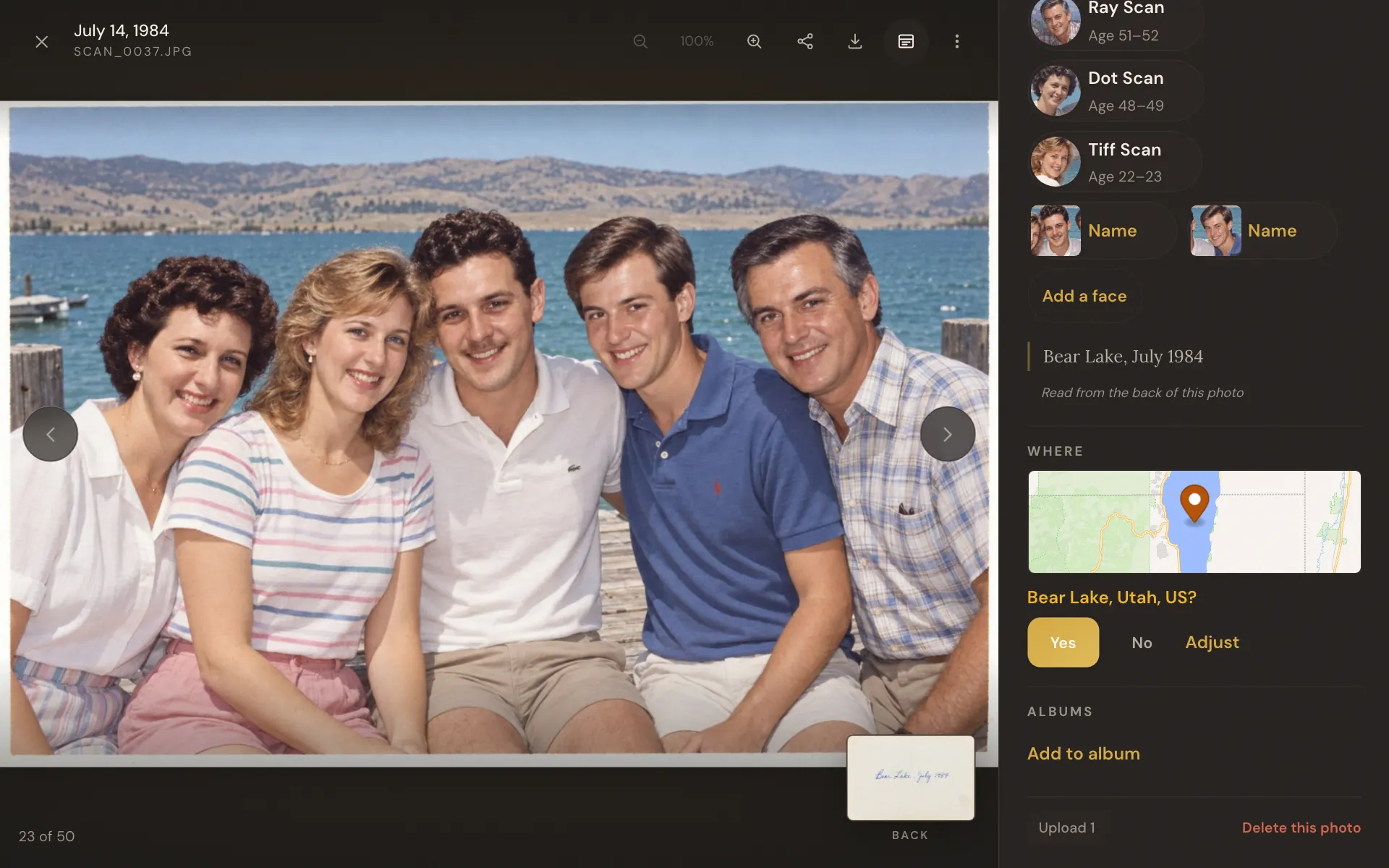Open Ray Scan's face tag

[1116, 22]
